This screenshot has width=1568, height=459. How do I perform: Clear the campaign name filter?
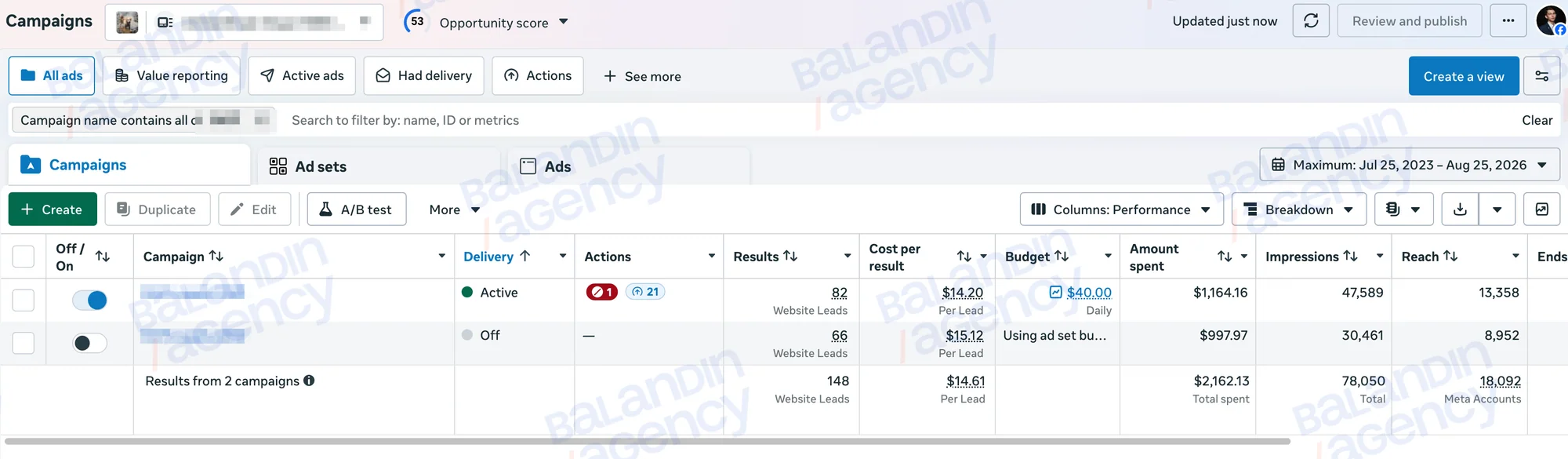pyautogui.click(x=1537, y=120)
